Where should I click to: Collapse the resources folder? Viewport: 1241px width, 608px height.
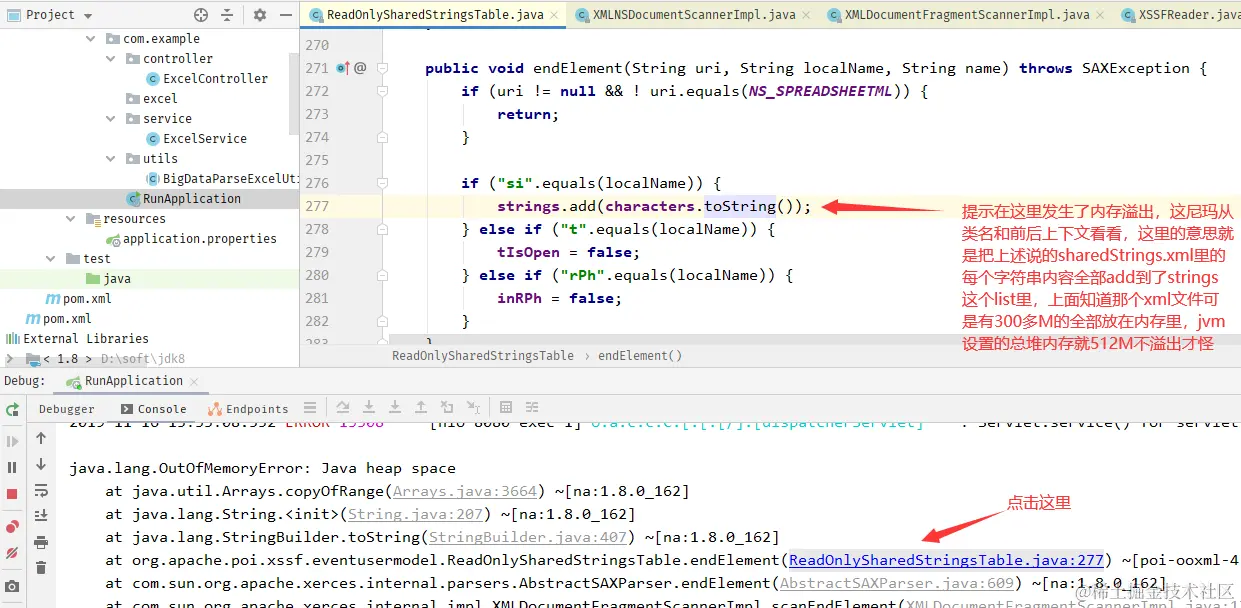coord(72,218)
